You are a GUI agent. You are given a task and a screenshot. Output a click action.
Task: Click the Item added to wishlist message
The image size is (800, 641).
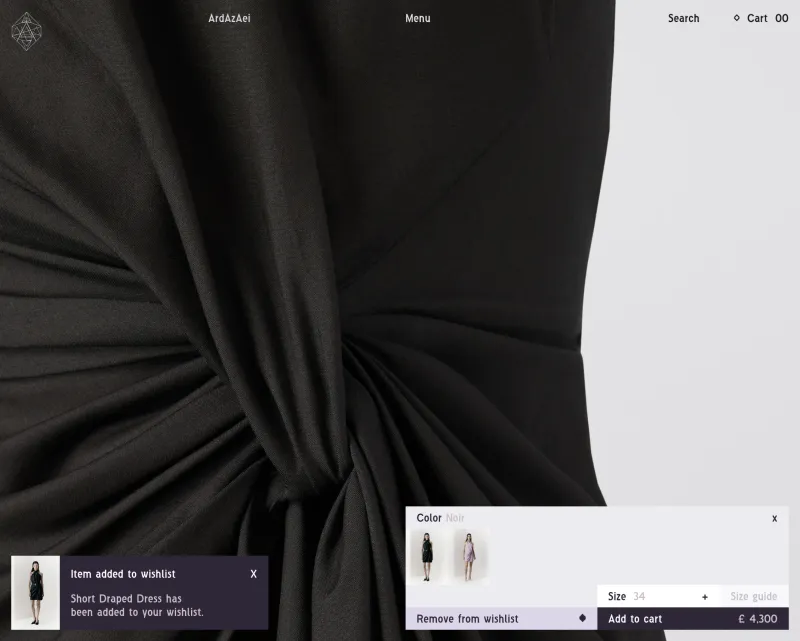[x=123, y=574]
